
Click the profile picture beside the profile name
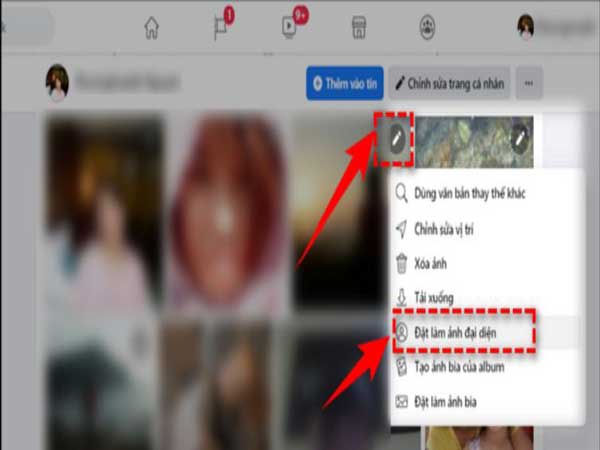click(x=58, y=84)
